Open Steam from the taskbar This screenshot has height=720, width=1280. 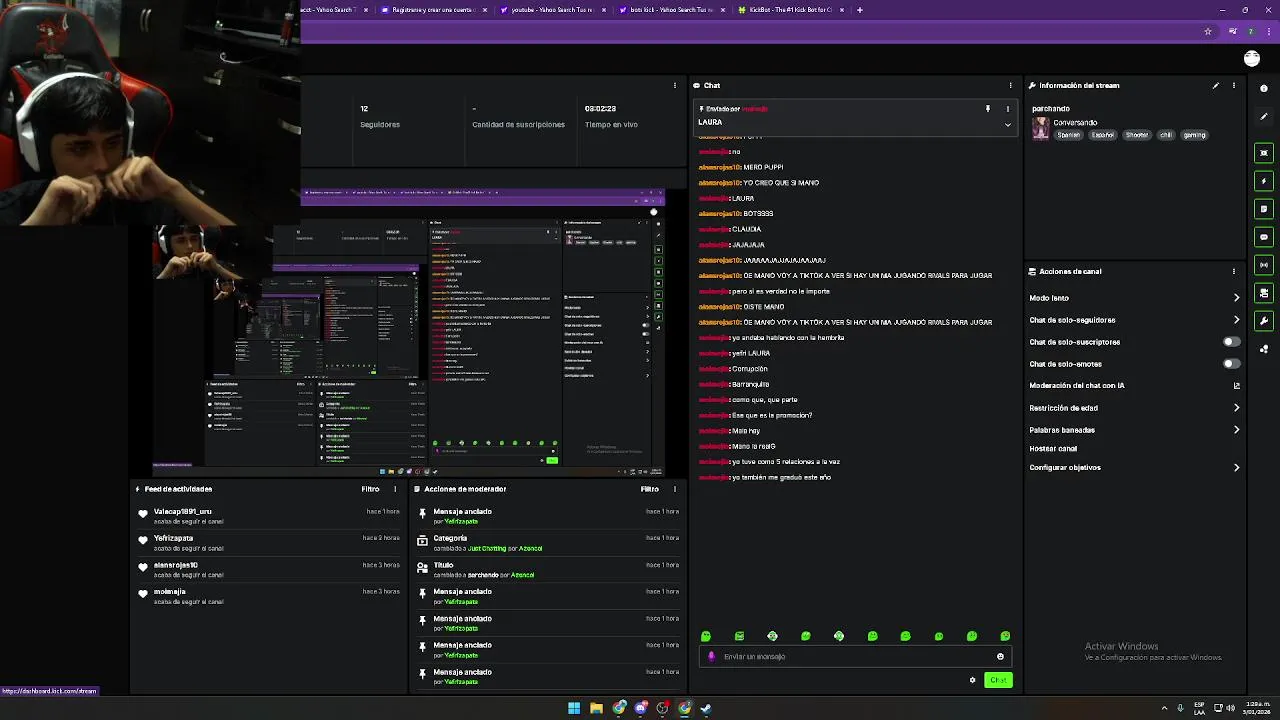[x=706, y=708]
